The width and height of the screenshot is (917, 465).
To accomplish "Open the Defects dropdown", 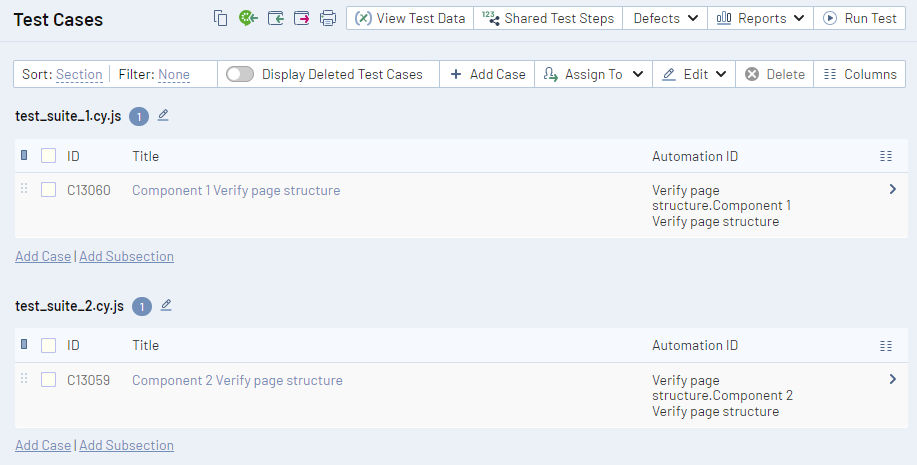I will click(x=665, y=18).
